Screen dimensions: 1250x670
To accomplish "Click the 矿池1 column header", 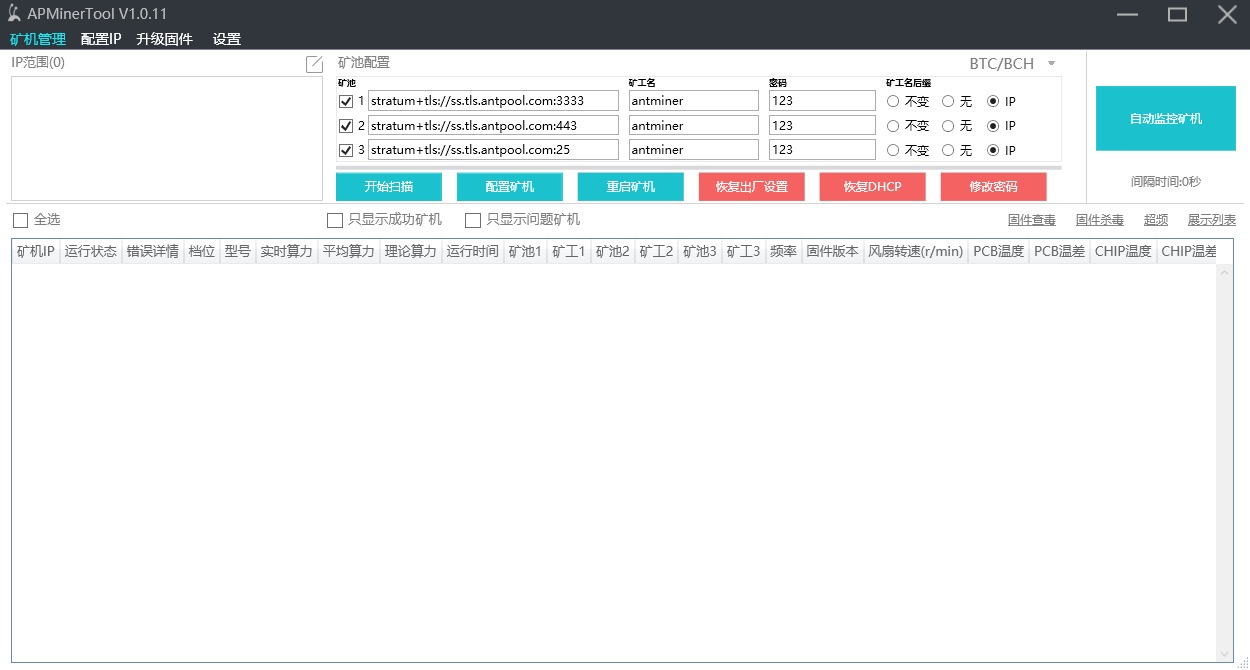I will point(526,252).
